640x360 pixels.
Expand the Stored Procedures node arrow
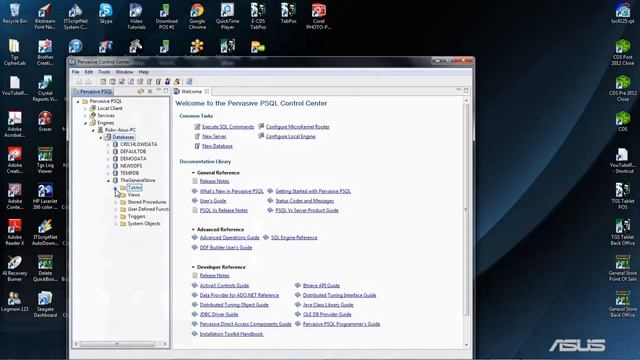116,202
